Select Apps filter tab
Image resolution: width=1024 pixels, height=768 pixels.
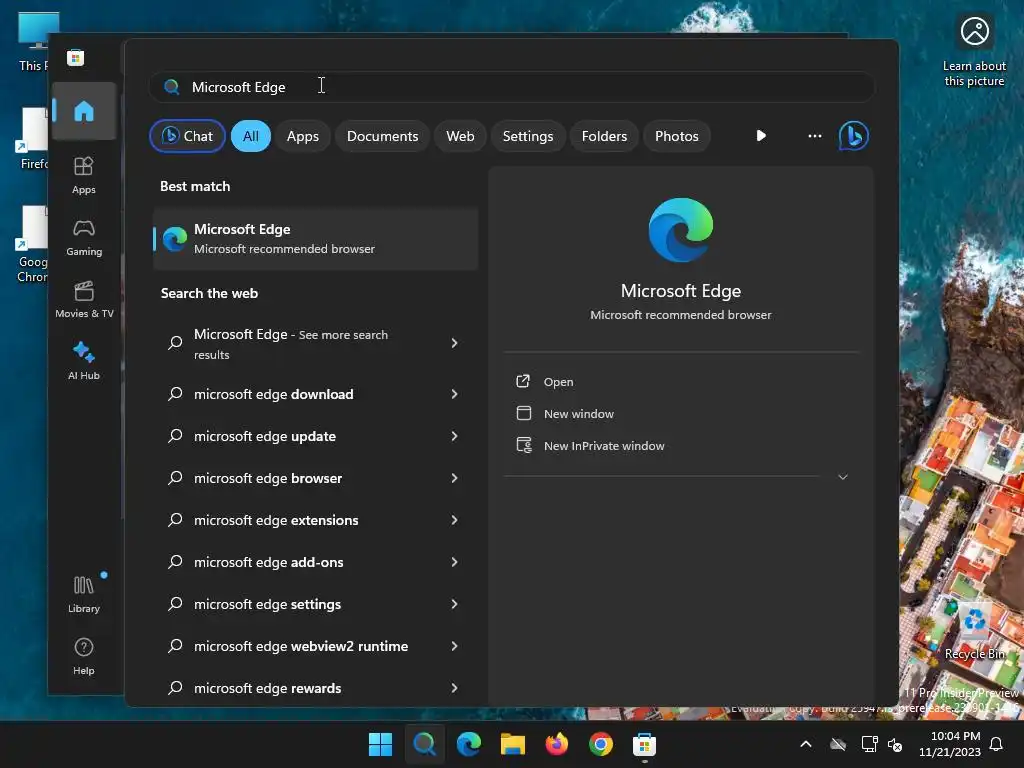click(302, 136)
